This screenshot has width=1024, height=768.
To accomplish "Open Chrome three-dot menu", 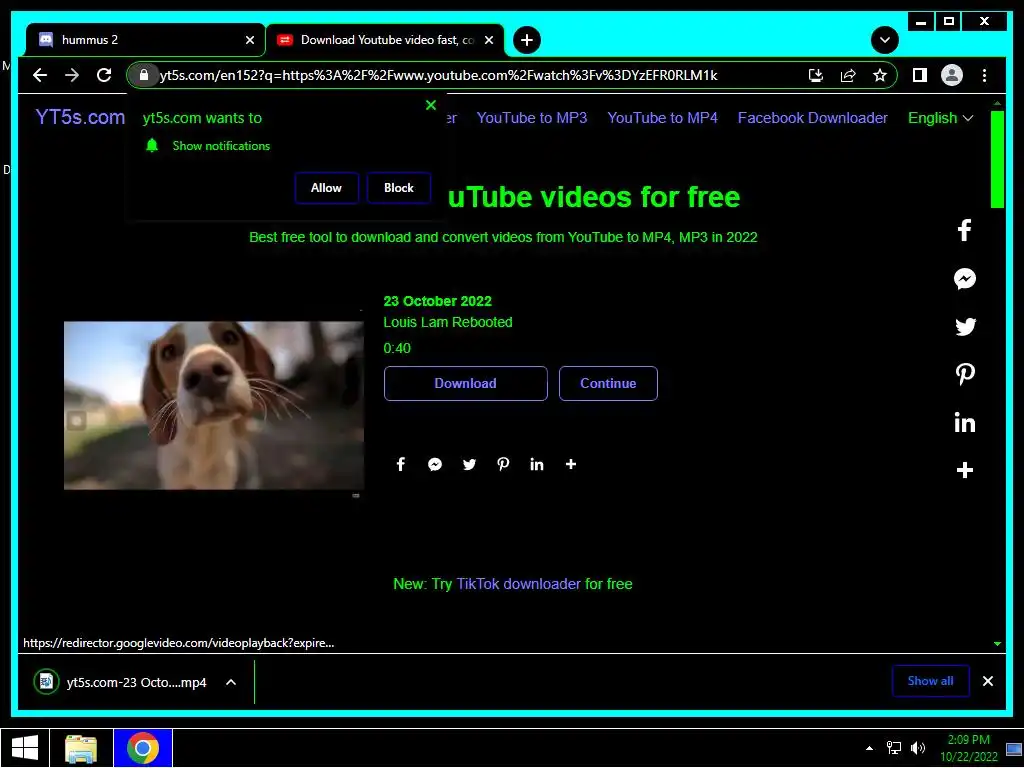I will pos(984,75).
